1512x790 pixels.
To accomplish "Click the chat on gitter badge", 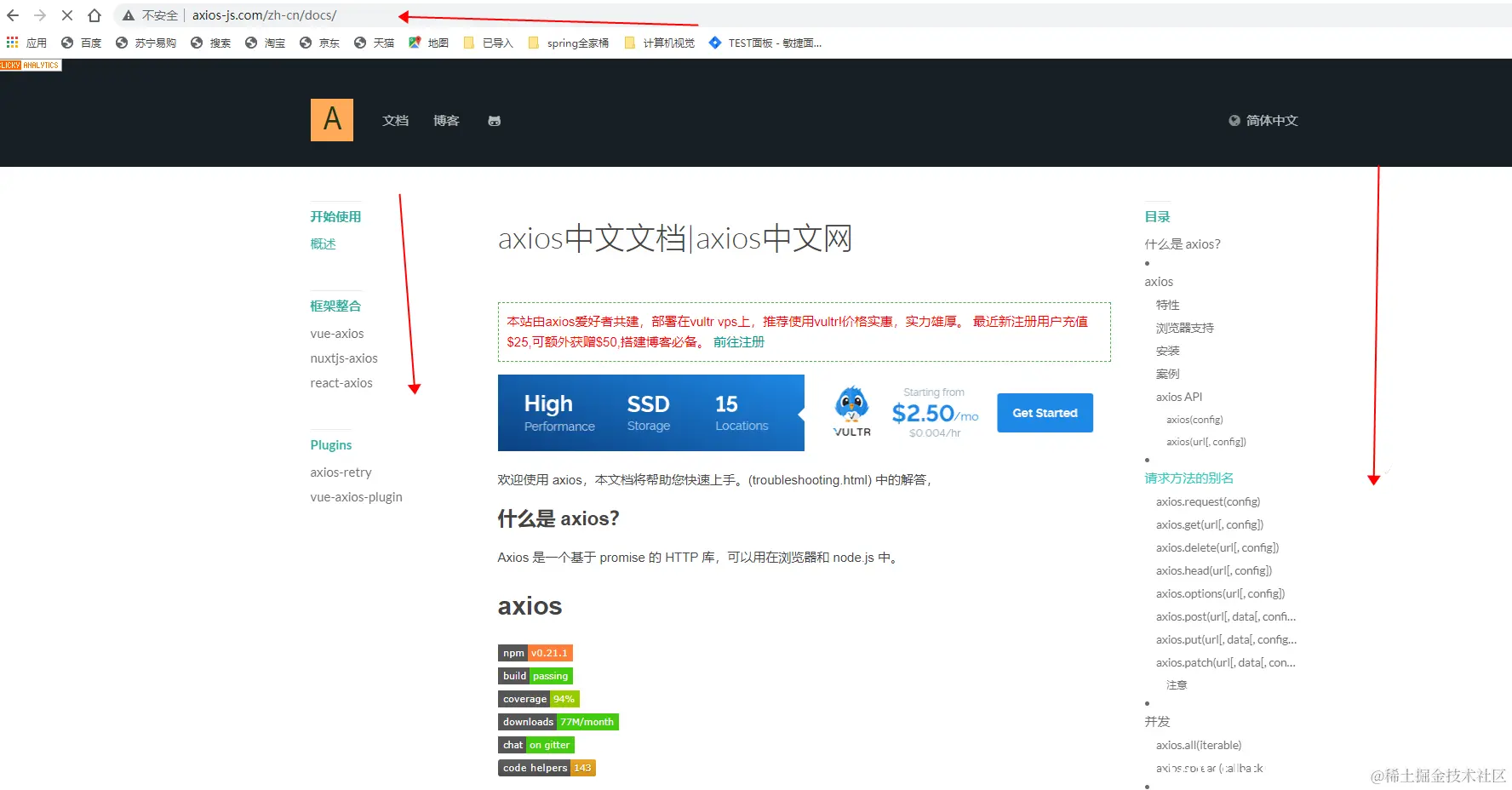I will (x=536, y=745).
